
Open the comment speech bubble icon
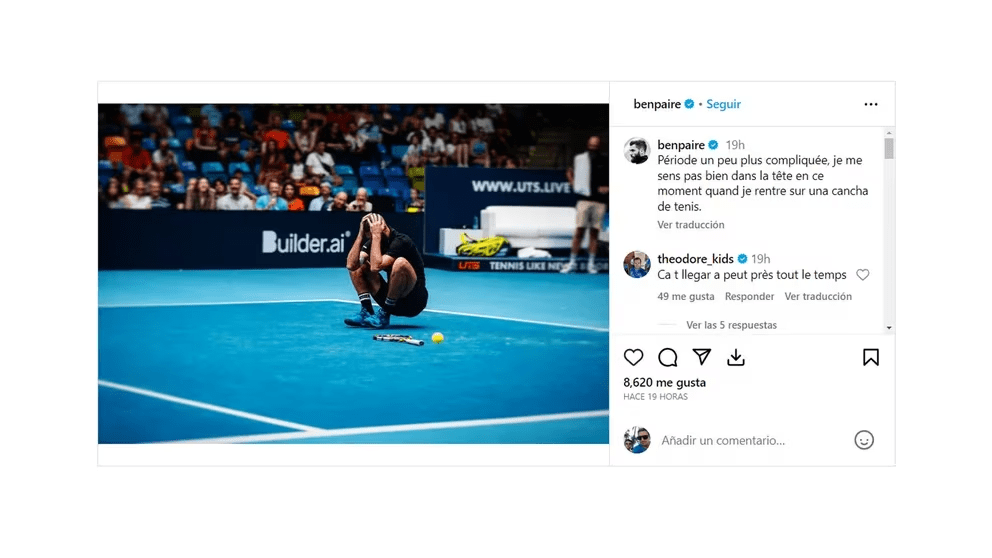(x=667, y=357)
